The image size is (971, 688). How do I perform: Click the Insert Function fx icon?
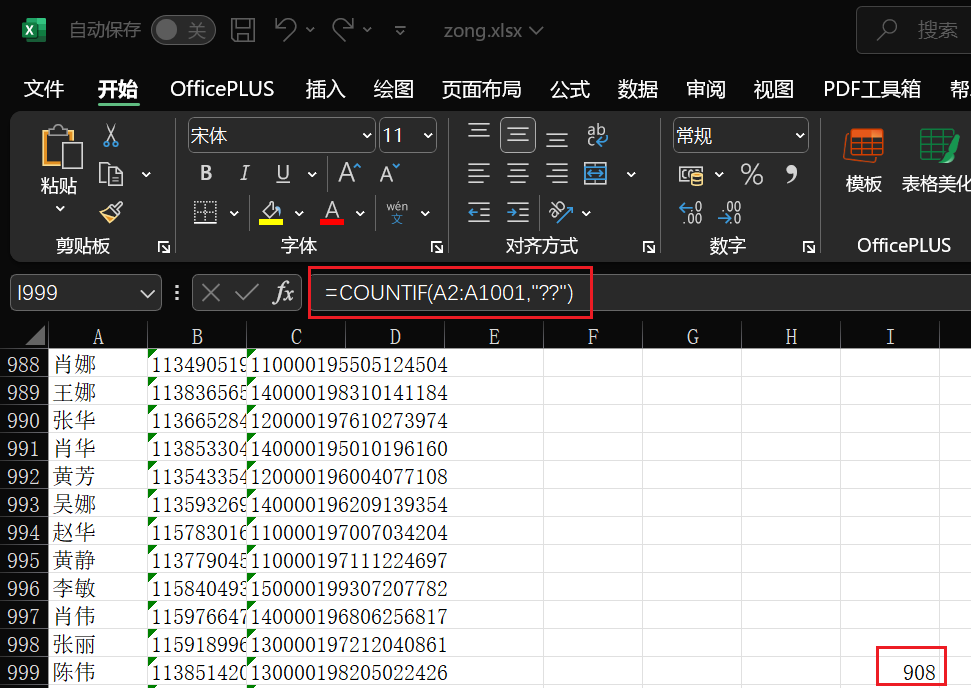[x=284, y=293]
